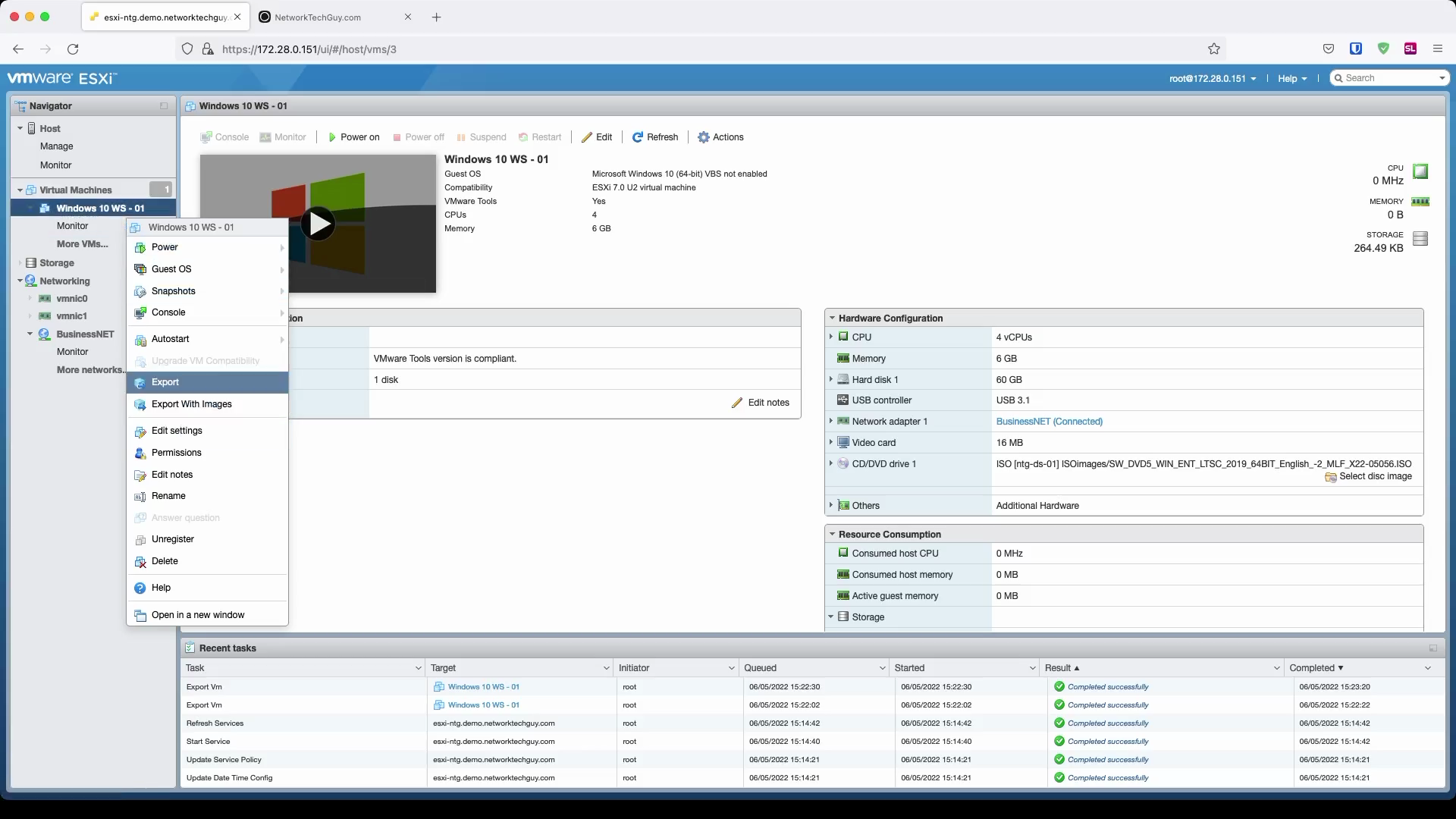The width and height of the screenshot is (1456, 819).
Task: Click Help question mark icon in menu
Action: 140,588
